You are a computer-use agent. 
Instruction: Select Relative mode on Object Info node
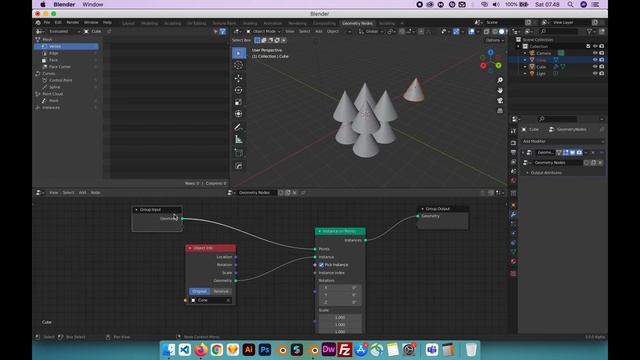pos(221,291)
